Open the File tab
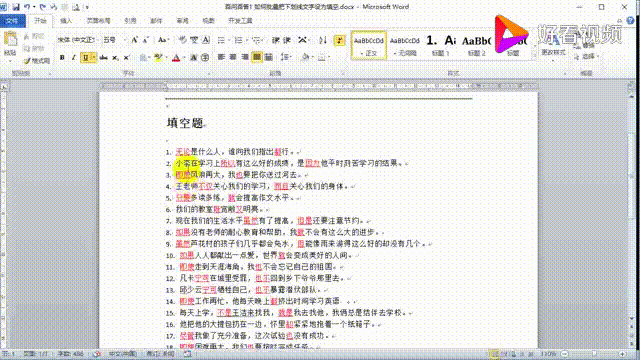Image resolution: width=640 pixels, height=360 pixels. (12, 21)
